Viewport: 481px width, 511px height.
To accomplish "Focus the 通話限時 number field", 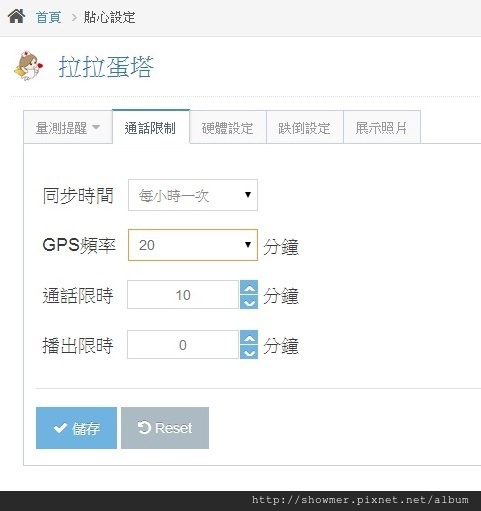I will [x=183, y=295].
